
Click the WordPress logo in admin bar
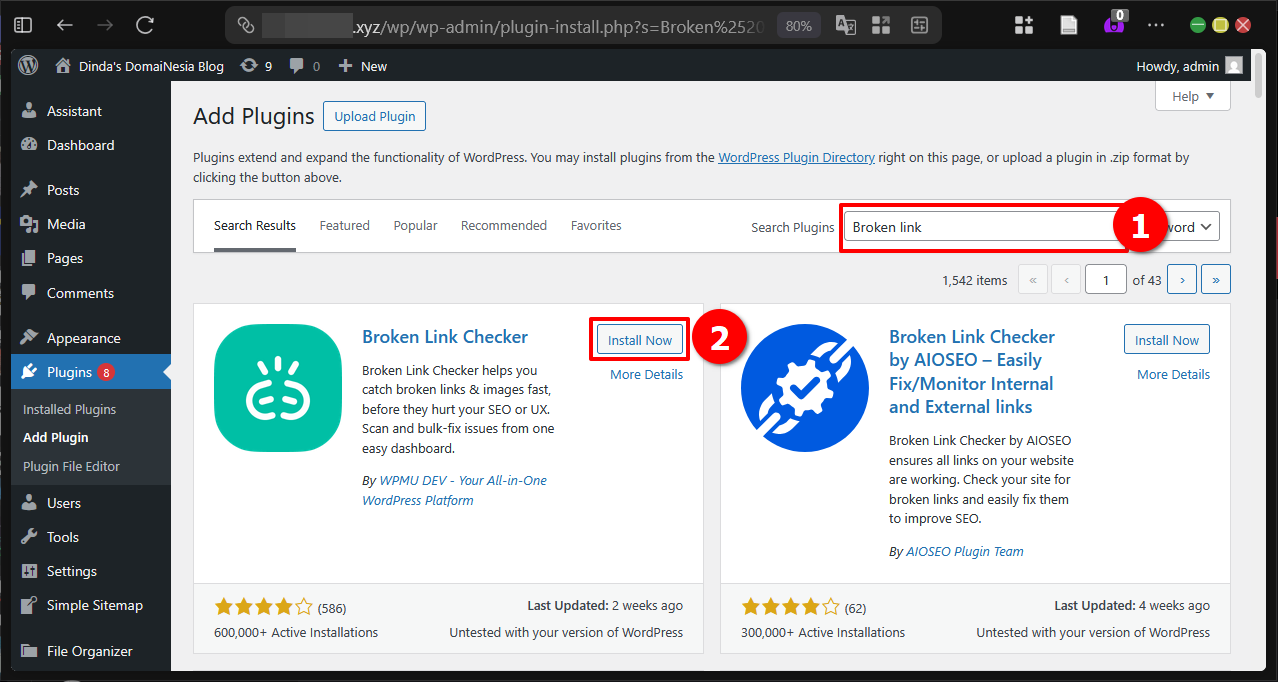(27, 65)
